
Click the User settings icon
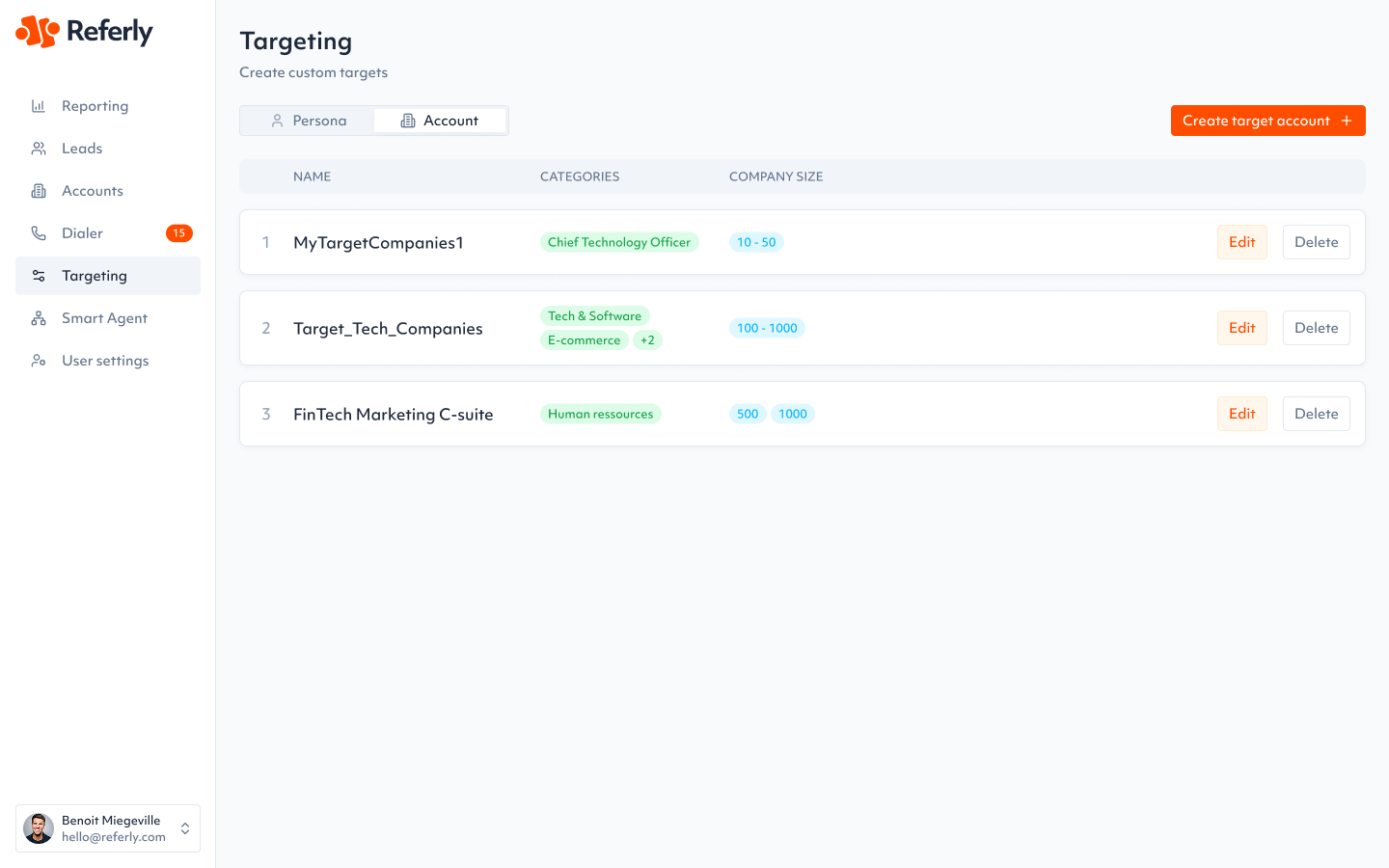[x=39, y=361]
